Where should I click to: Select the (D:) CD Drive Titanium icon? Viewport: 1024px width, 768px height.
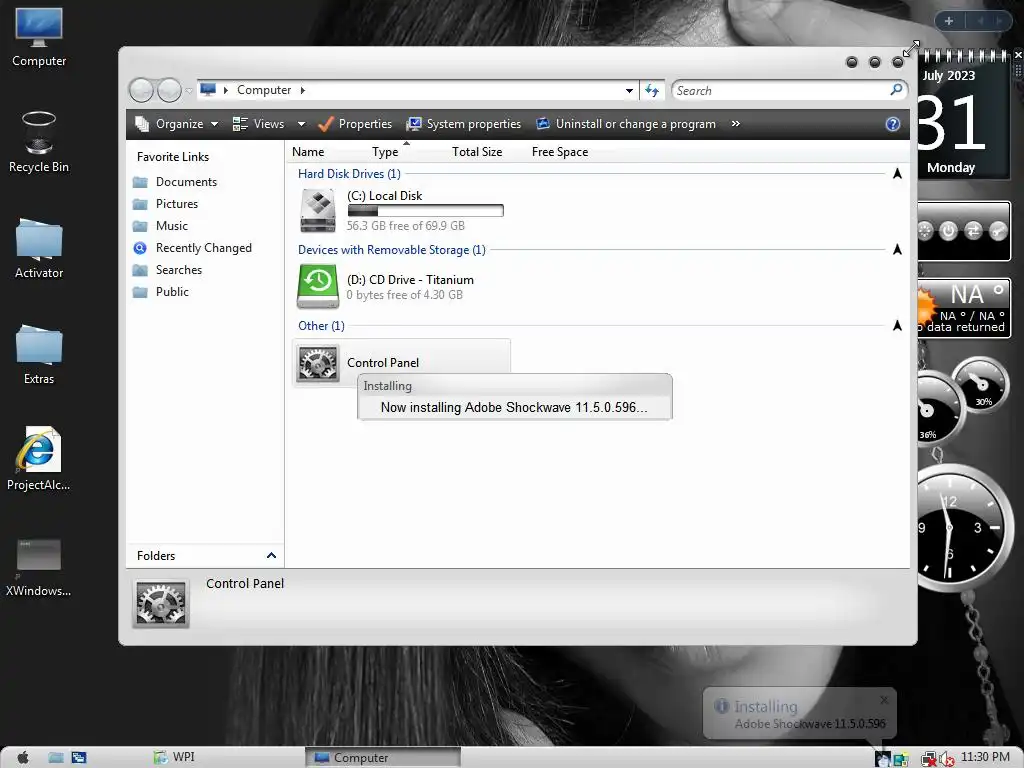tap(318, 286)
